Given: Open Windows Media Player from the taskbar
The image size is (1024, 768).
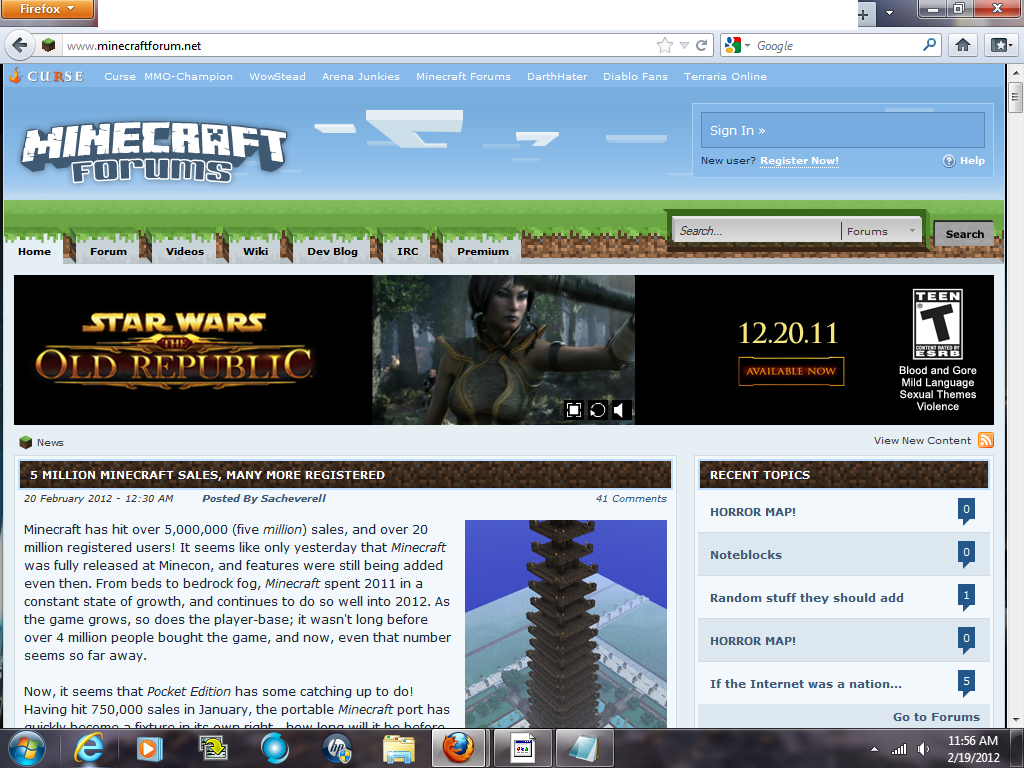Looking at the screenshot, I should [149, 748].
